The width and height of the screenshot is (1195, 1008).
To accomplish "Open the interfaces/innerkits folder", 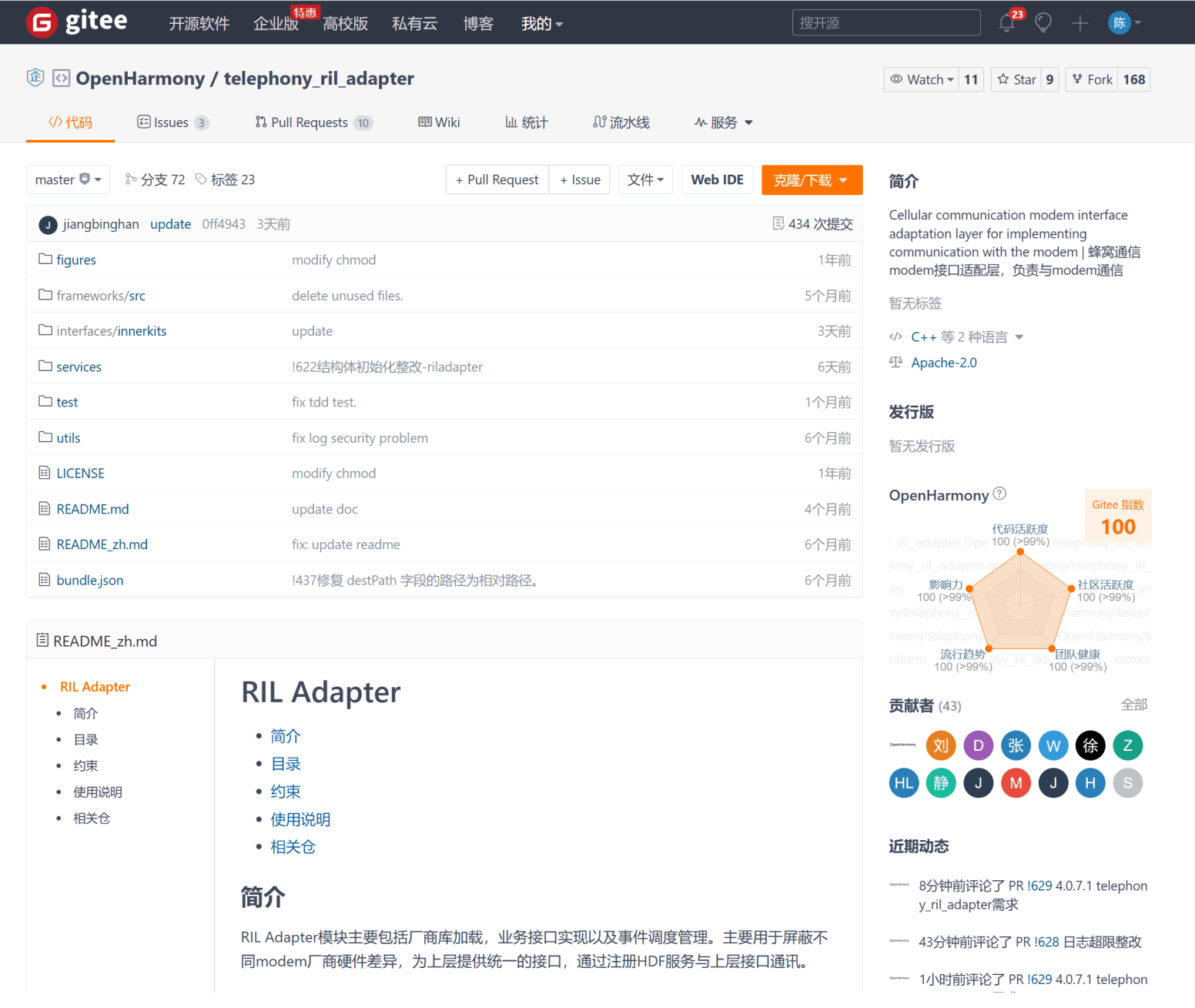I will (112, 331).
